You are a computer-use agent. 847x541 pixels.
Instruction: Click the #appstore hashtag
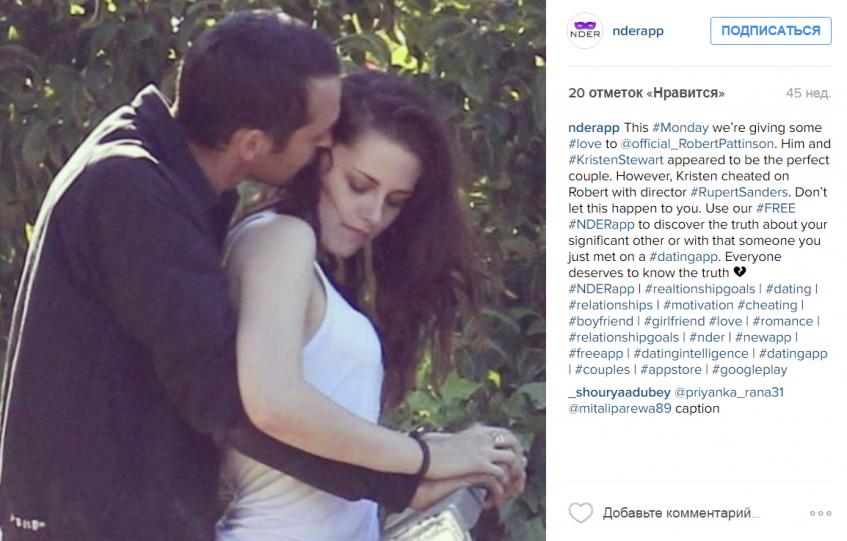click(671, 370)
